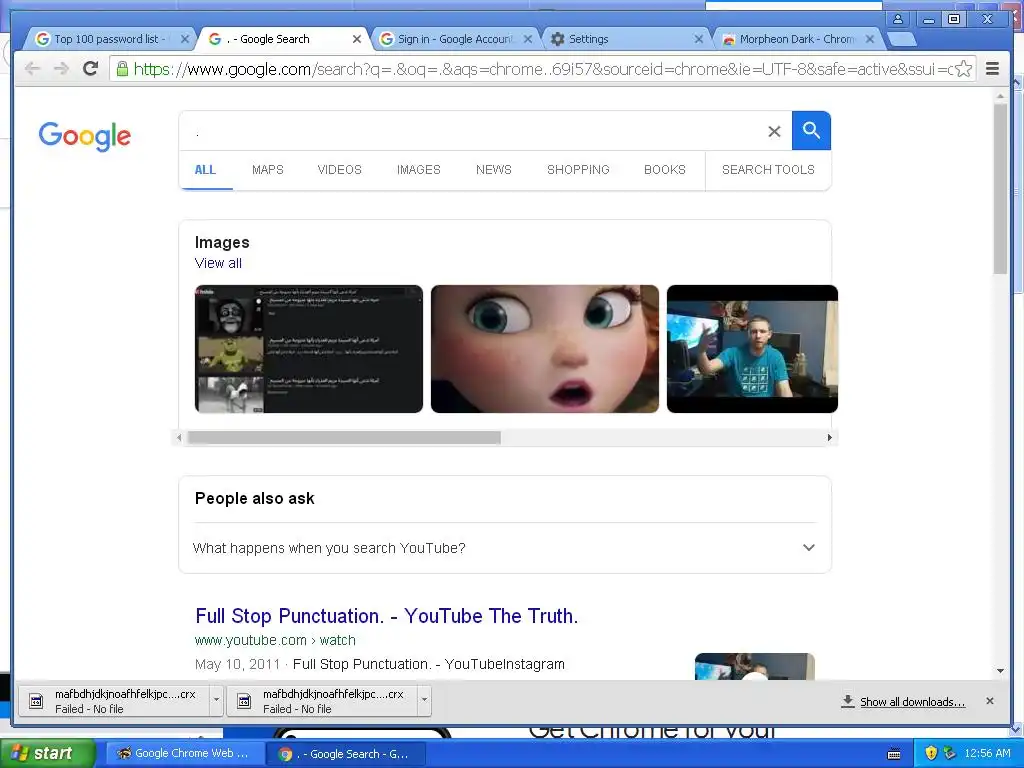Open the animated girl face thumbnail
Image resolution: width=1024 pixels, height=768 pixels.
point(545,349)
